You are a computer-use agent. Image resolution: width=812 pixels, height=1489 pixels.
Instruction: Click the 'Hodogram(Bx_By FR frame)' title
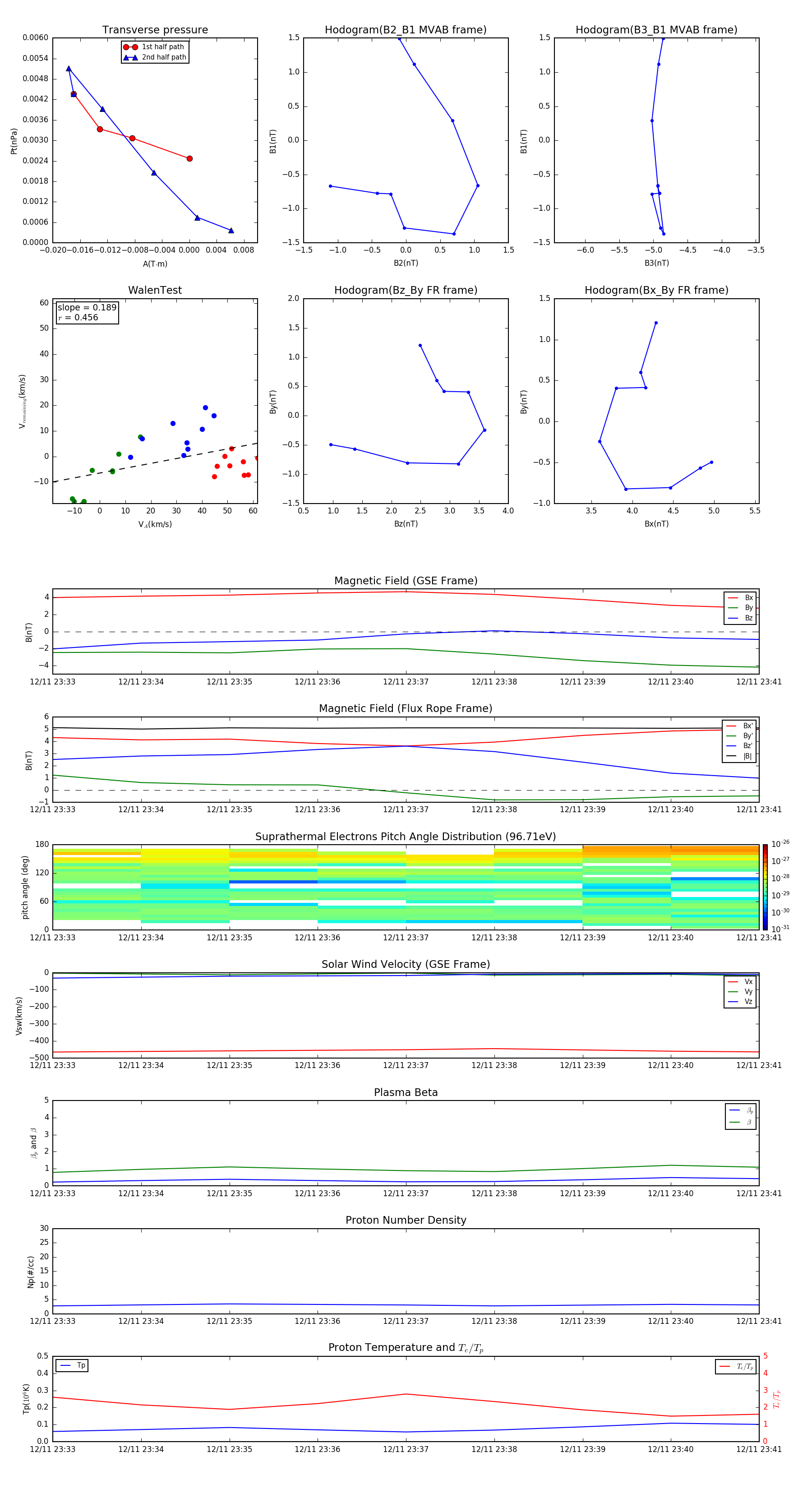pyautogui.click(x=656, y=290)
